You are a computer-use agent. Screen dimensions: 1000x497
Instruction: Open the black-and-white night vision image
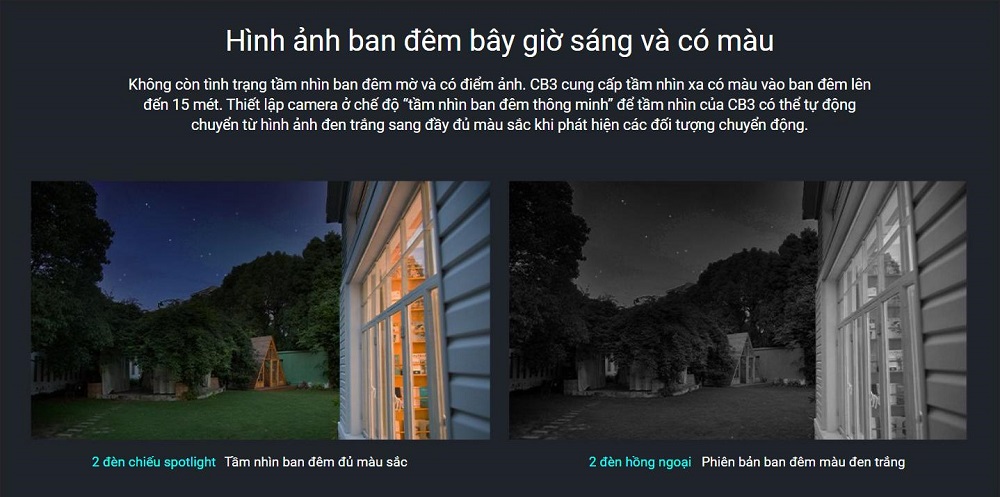pos(737,310)
